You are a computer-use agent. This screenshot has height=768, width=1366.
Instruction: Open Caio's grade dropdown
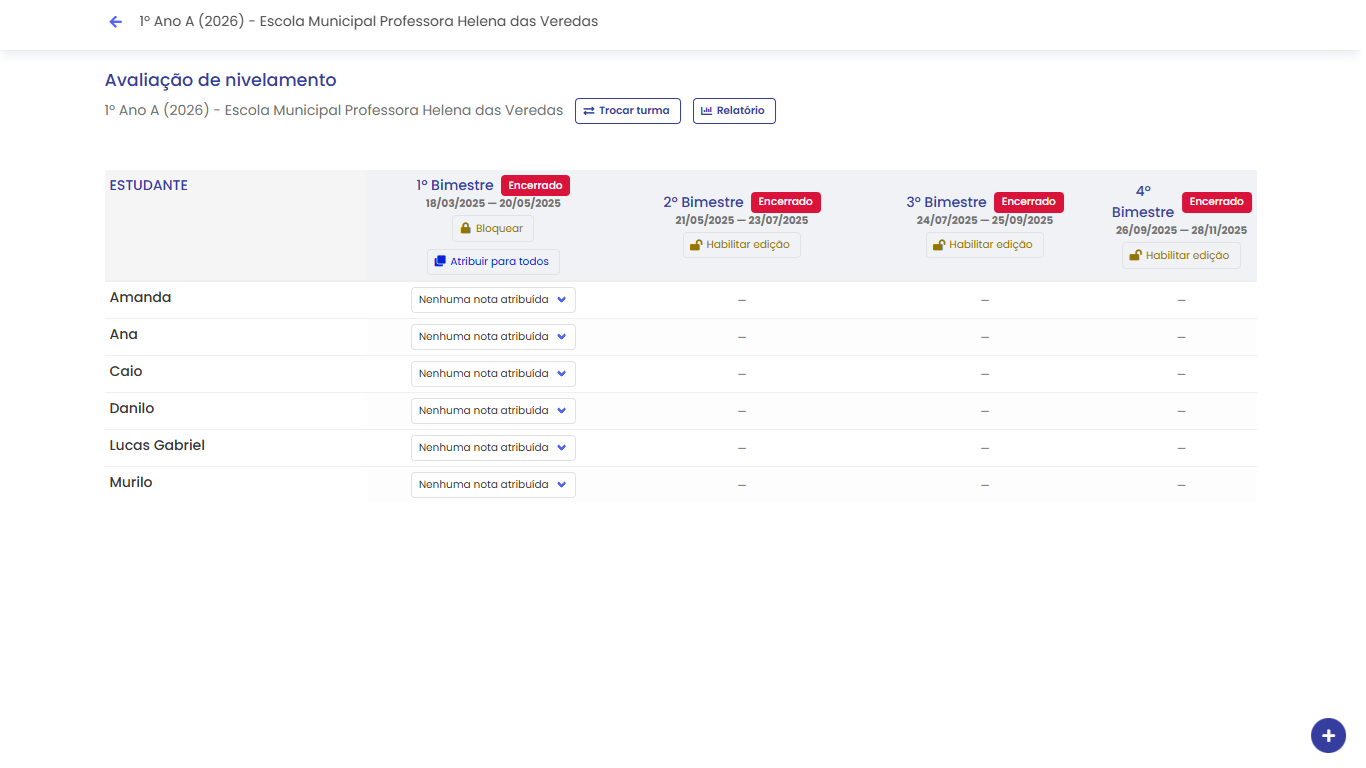point(493,374)
